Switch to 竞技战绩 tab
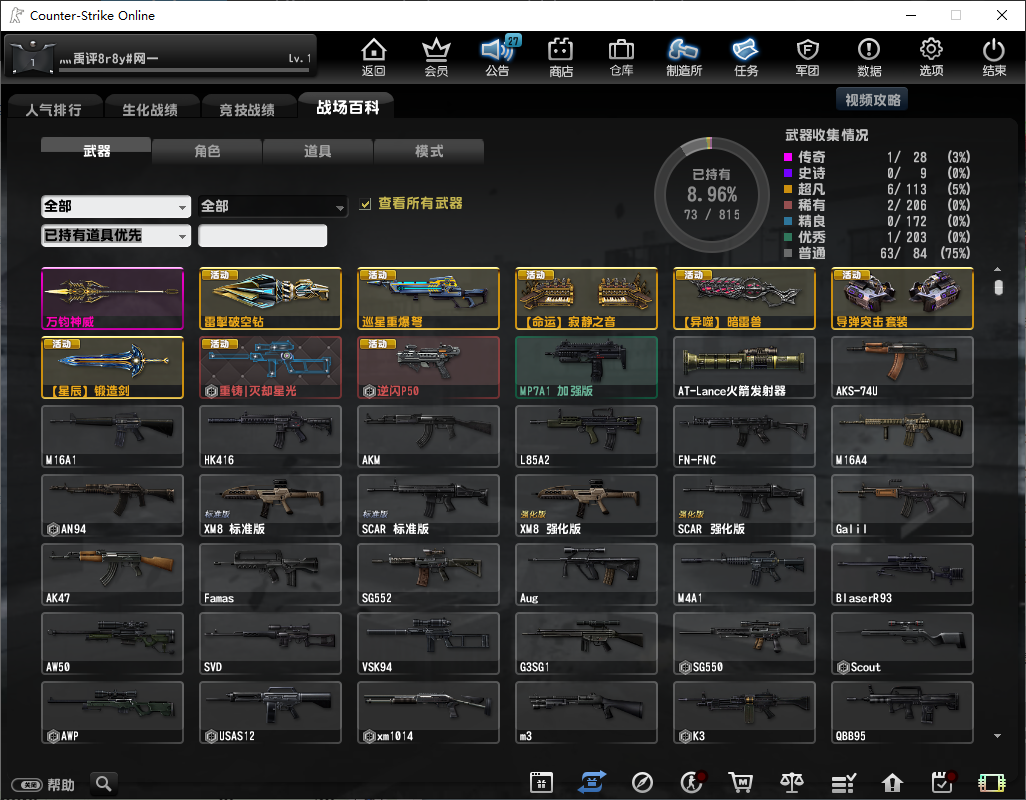Viewport: 1026px width, 800px height. pyautogui.click(x=247, y=110)
